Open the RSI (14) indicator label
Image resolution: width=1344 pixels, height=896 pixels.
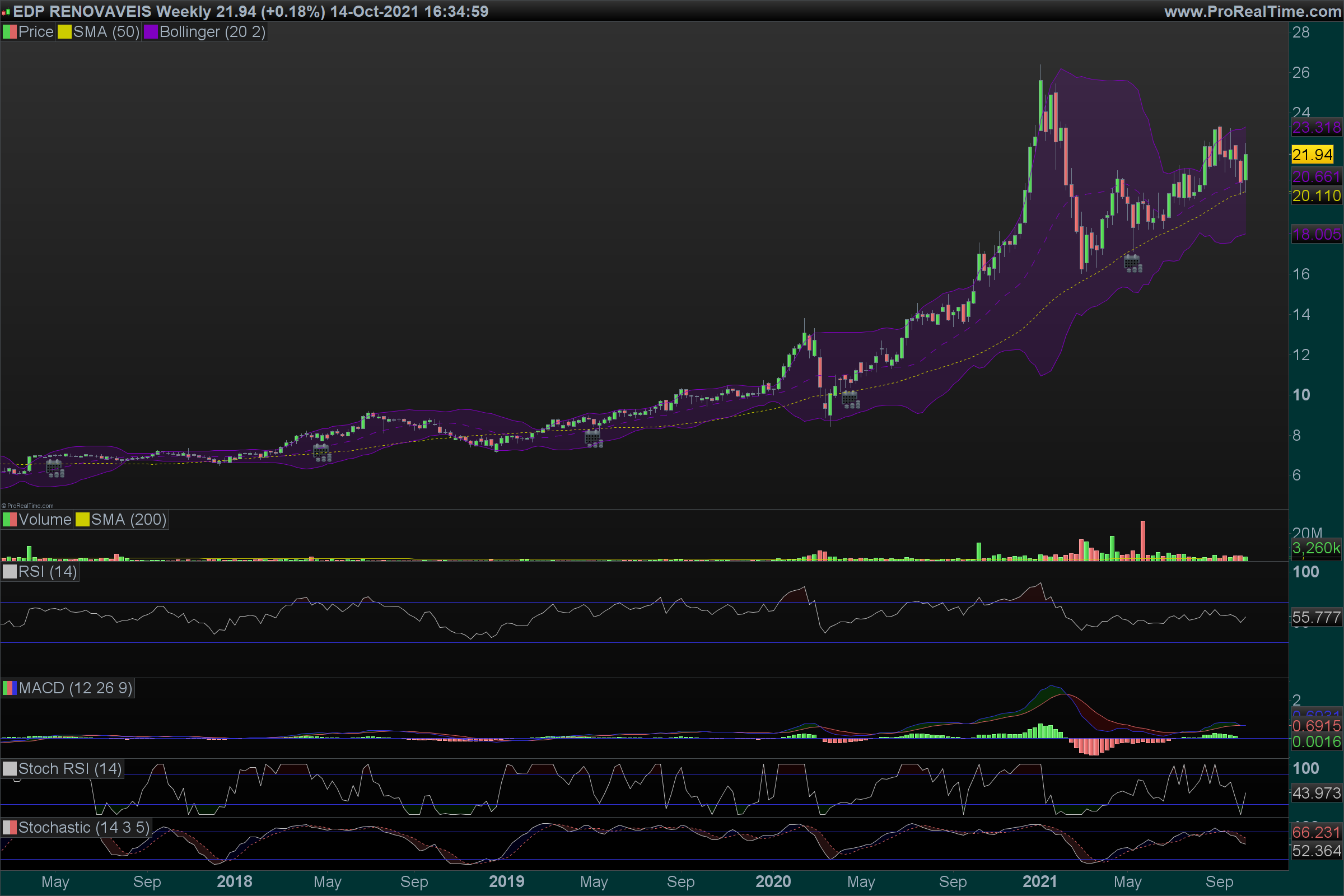click(48, 571)
